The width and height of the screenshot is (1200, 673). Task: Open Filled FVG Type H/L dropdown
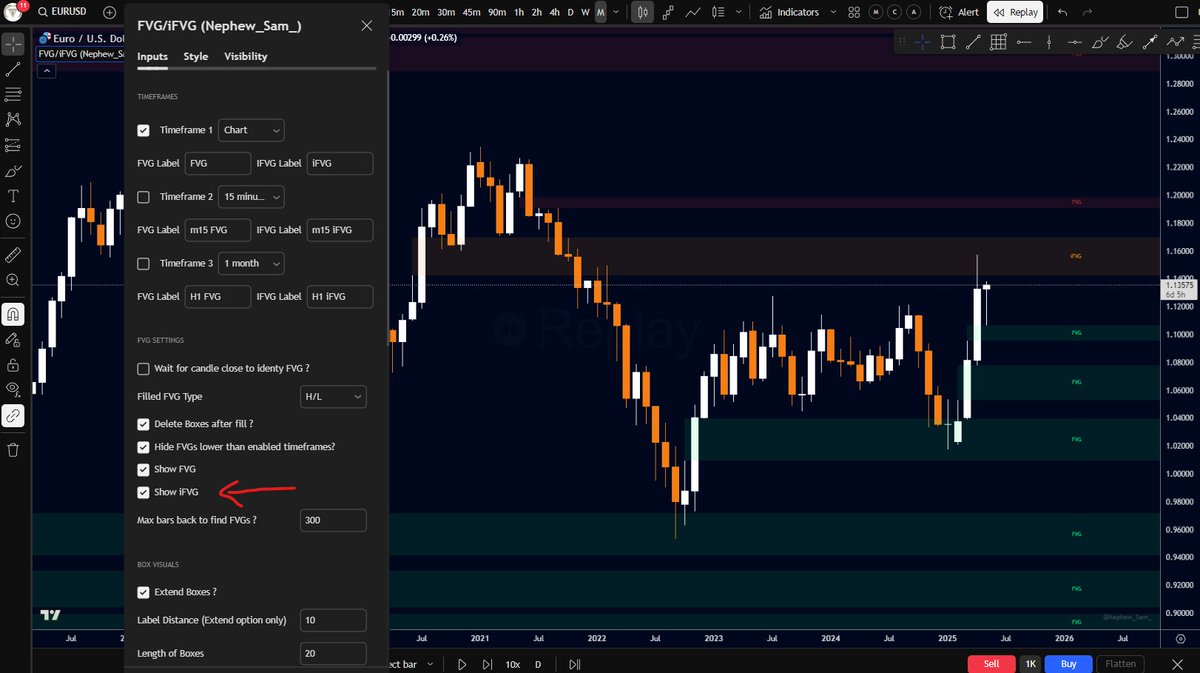tap(334, 397)
